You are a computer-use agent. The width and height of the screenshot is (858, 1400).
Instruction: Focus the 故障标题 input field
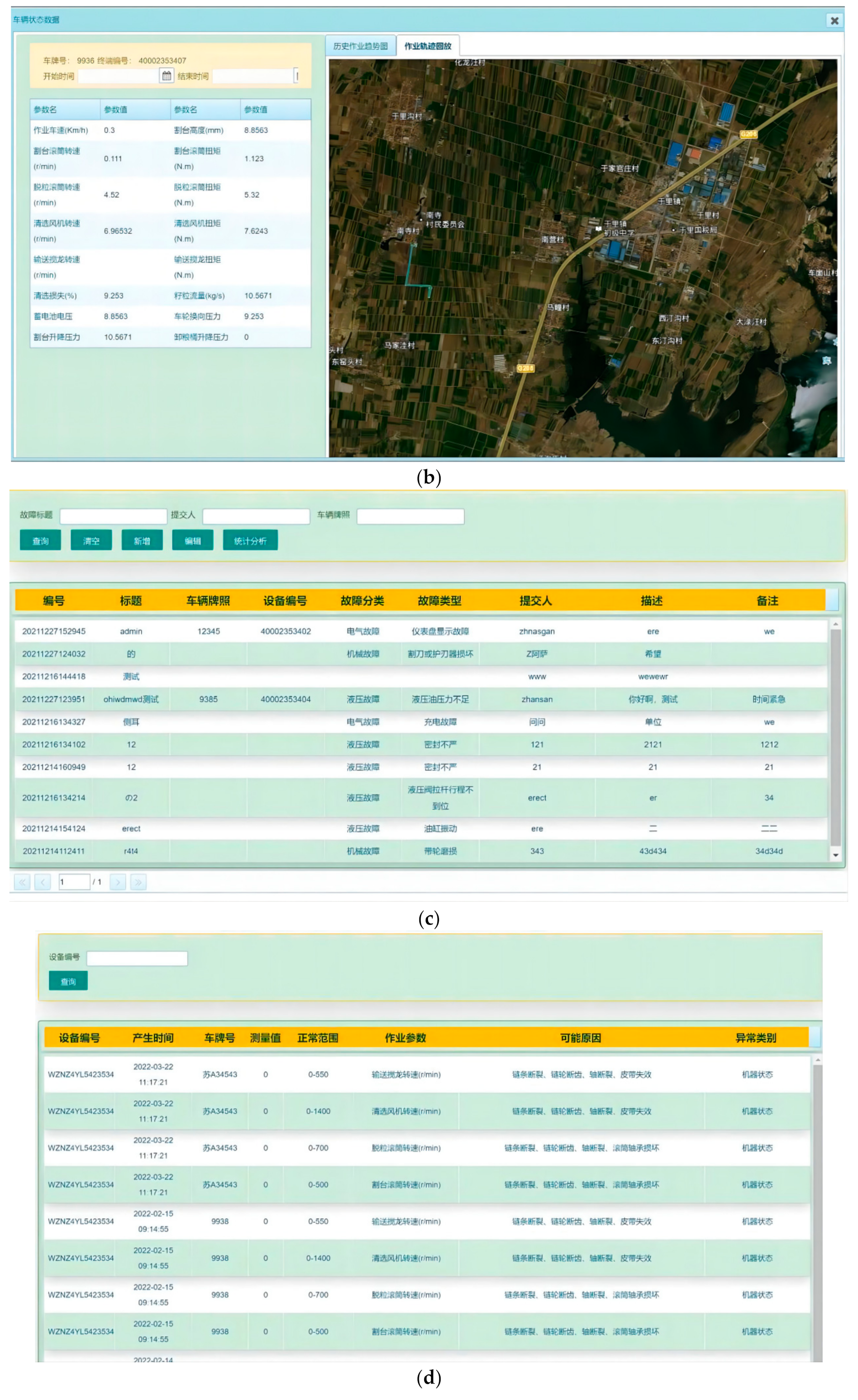(x=113, y=516)
